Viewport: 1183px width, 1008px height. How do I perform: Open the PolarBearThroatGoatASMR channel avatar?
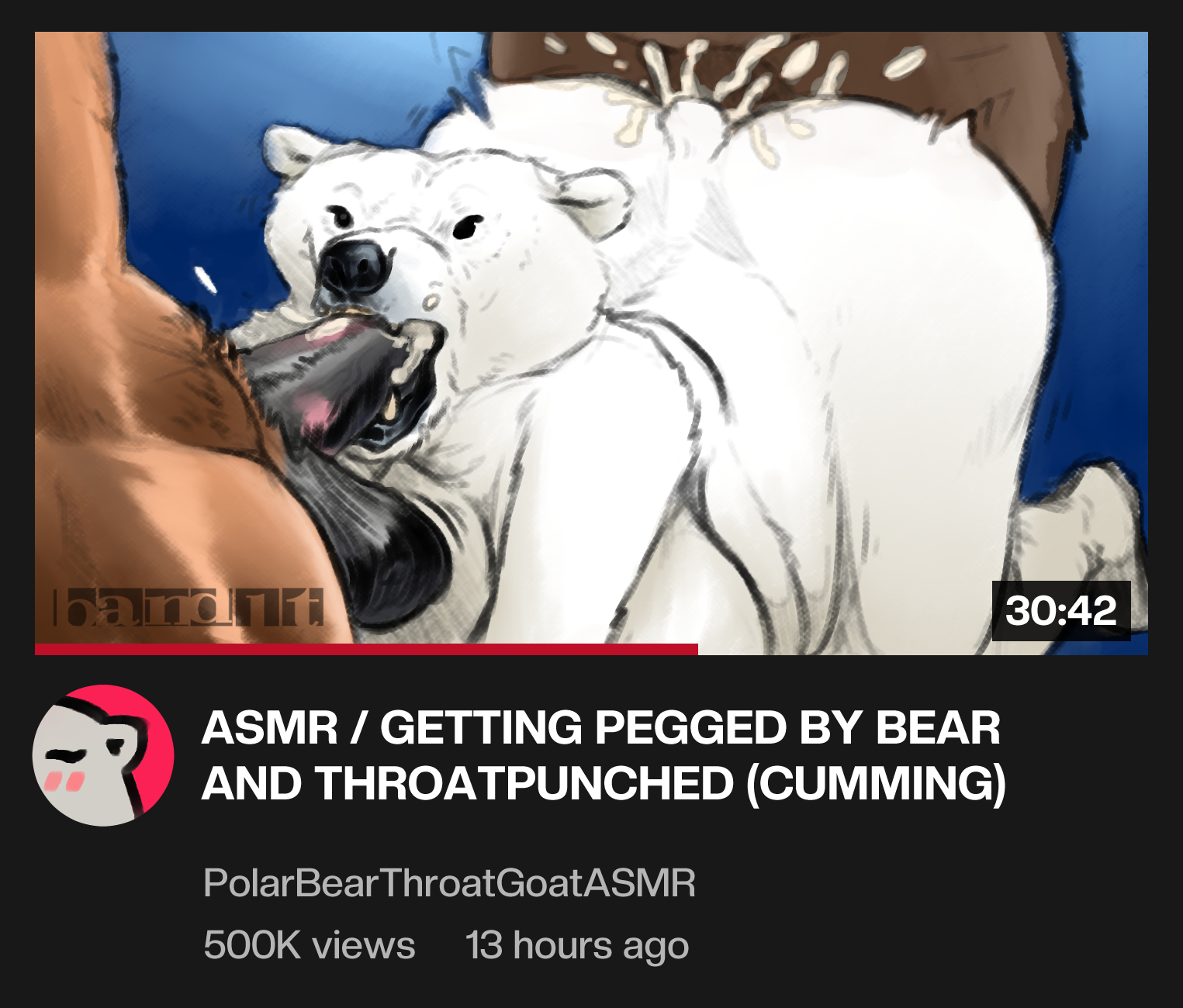(x=103, y=755)
